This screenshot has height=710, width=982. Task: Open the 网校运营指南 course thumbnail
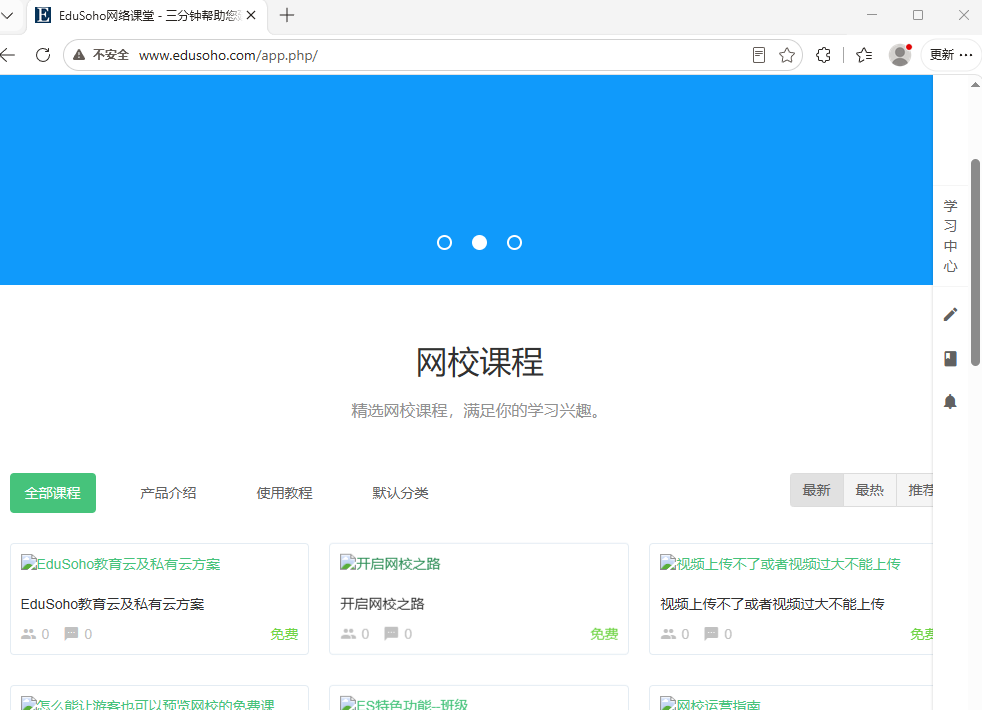tap(710, 703)
